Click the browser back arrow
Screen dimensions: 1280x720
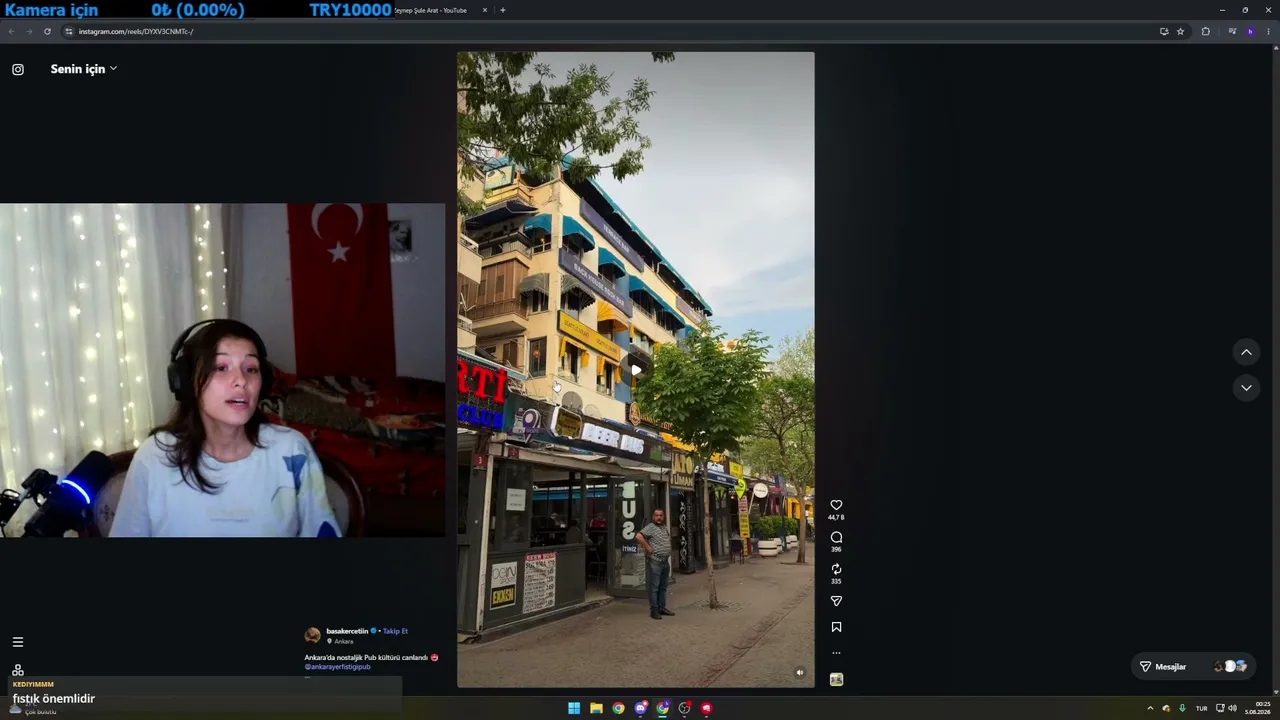pos(11,31)
